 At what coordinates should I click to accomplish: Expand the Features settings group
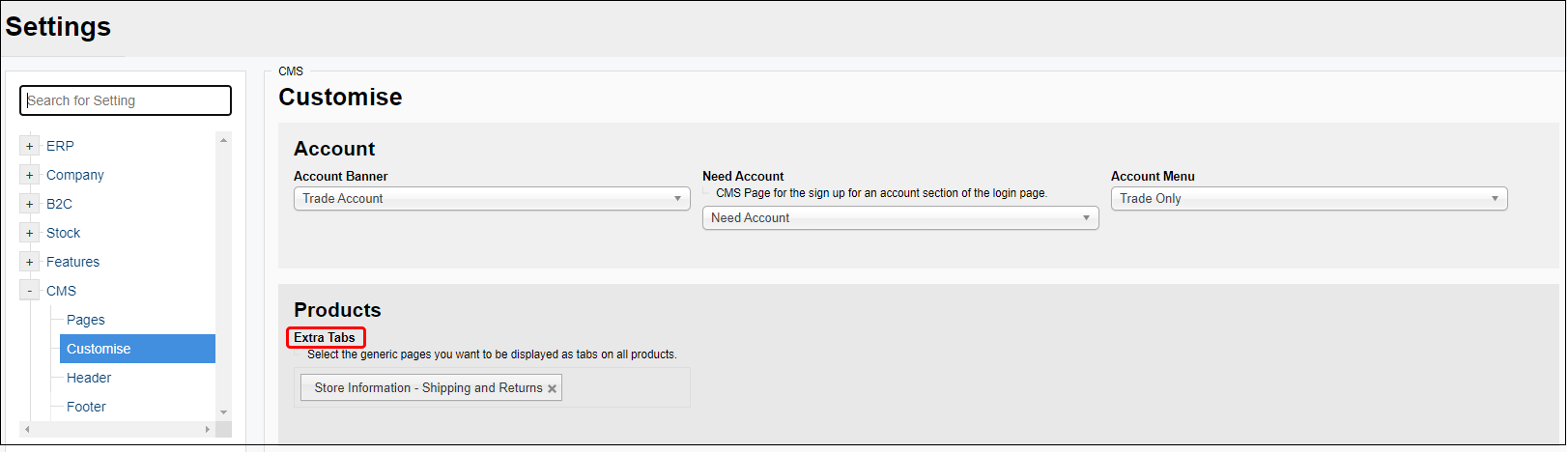[x=29, y=262]
